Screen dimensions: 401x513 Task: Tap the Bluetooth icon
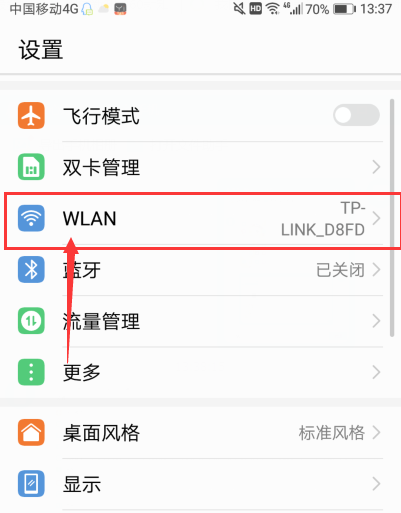(31, 270)
